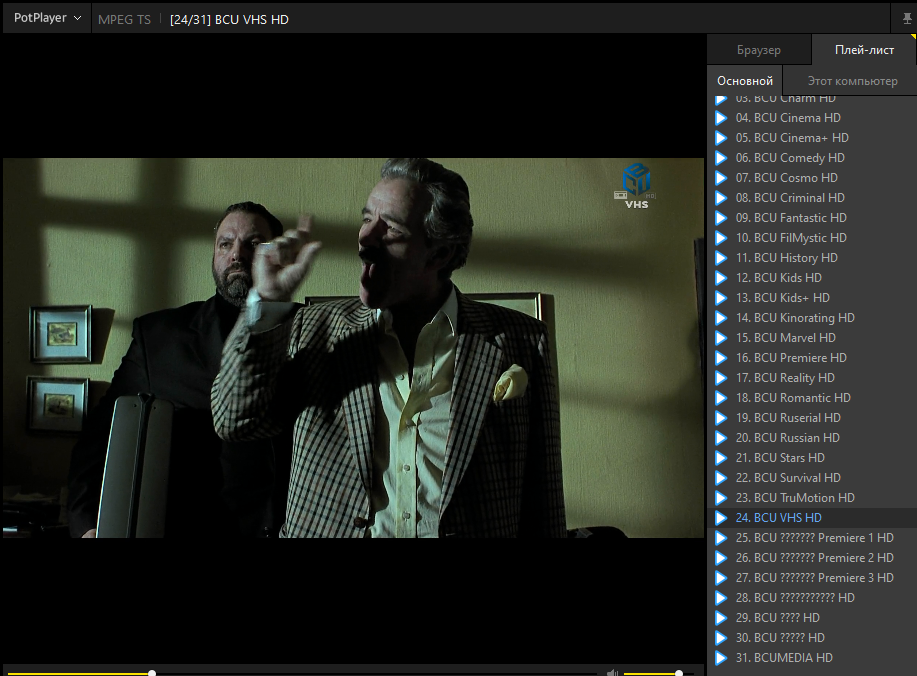
Task: Click the play icon beside BCU Premiere HD
Action: pyautogui.click(x=721, y=358)
